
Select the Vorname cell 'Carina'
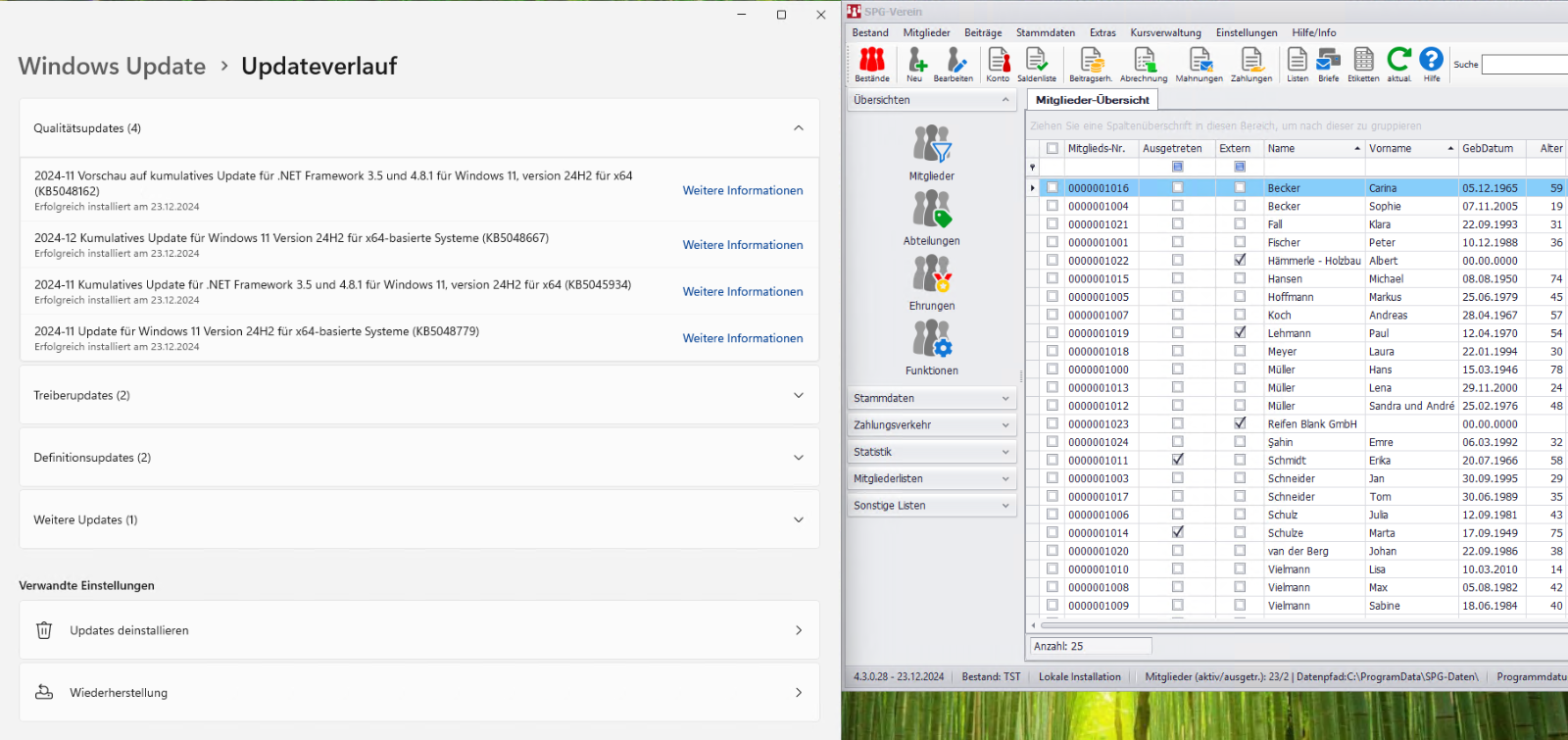click(1411, 187)
